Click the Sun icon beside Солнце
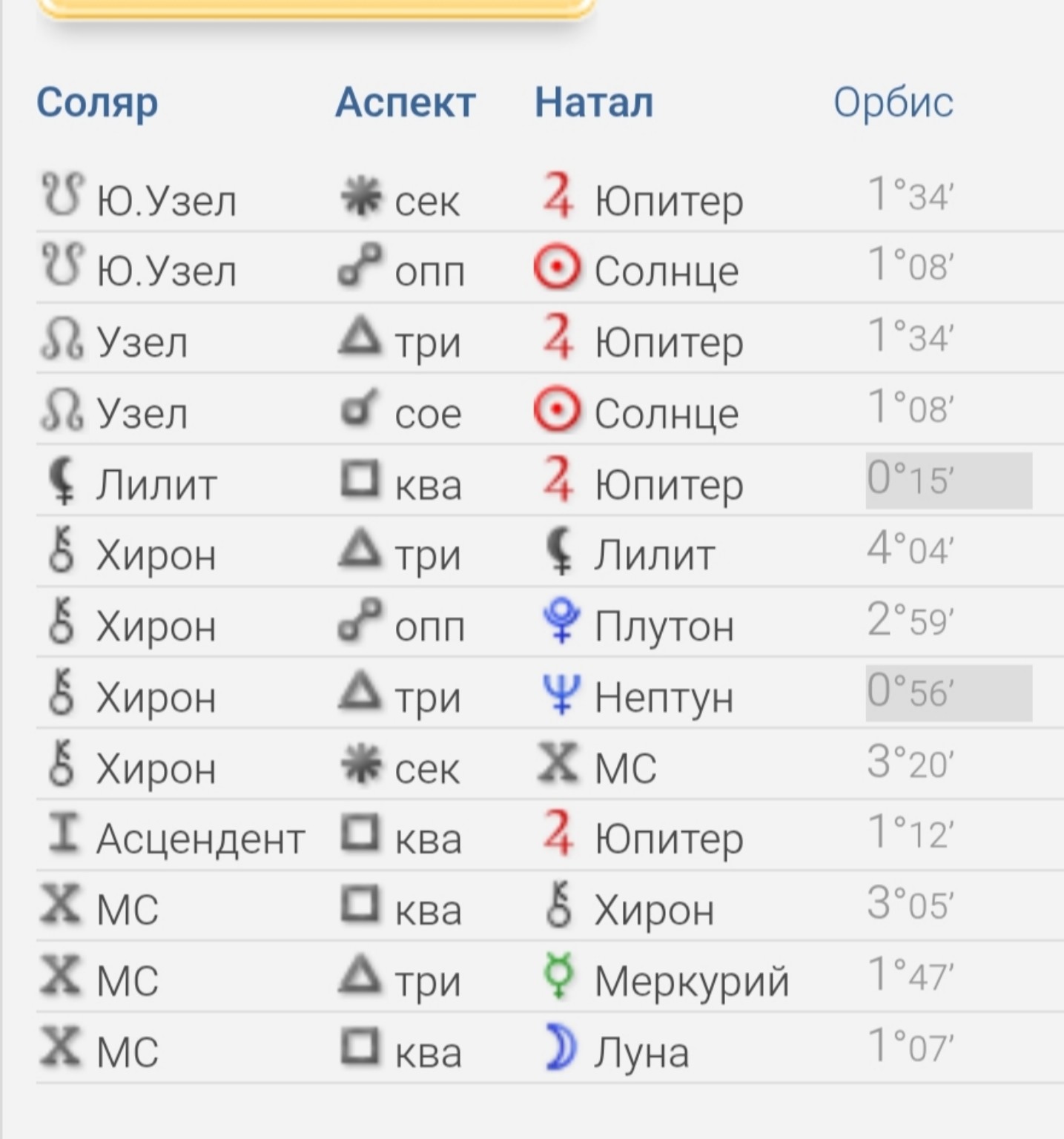Screen dimensions: 1064x1139 (558, 268)
